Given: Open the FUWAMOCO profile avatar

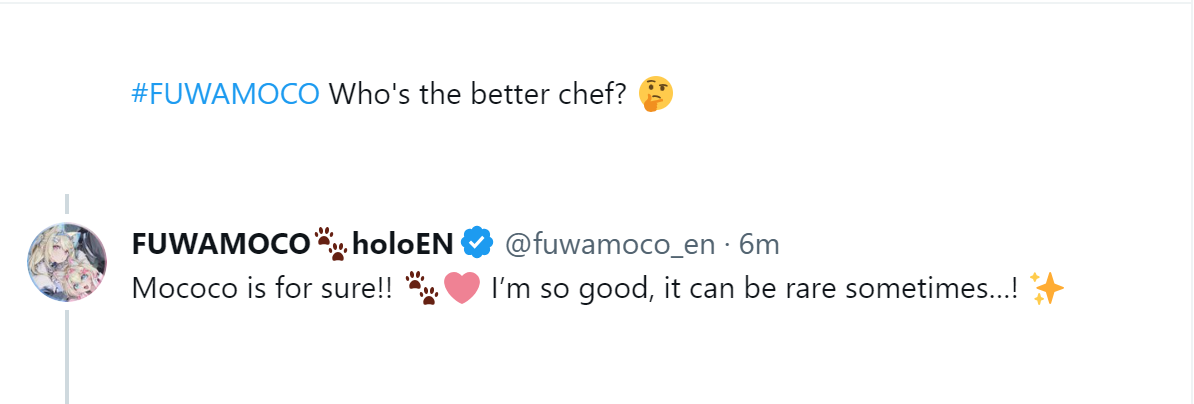Looking at the screenshot, I should click(x=67, y=260).
